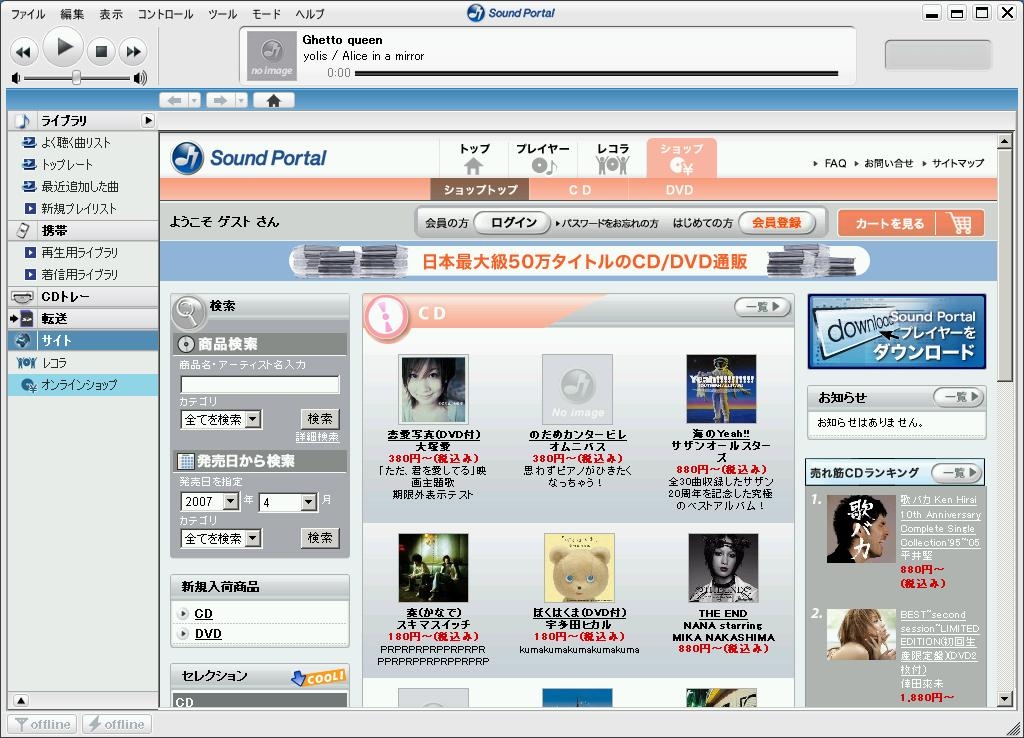The height and width of the screenshot is (738, 1024).
Task: Open the ツール menu
Action: [222, 14]
